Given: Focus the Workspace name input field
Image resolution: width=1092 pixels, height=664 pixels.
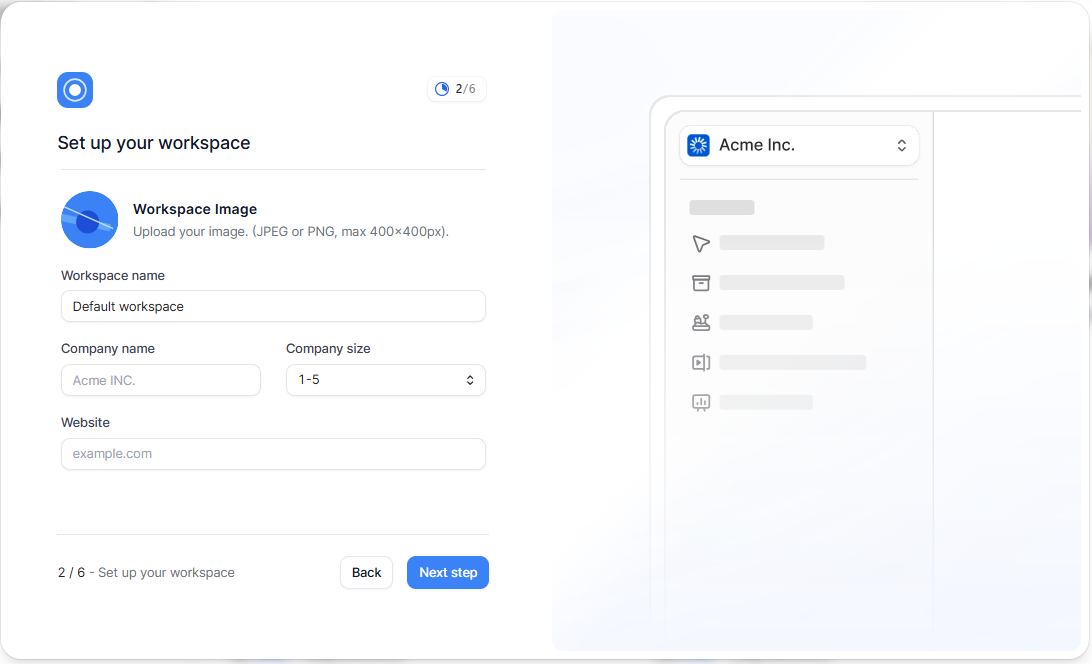Looking at the screenshot, I should coord(273,307).
